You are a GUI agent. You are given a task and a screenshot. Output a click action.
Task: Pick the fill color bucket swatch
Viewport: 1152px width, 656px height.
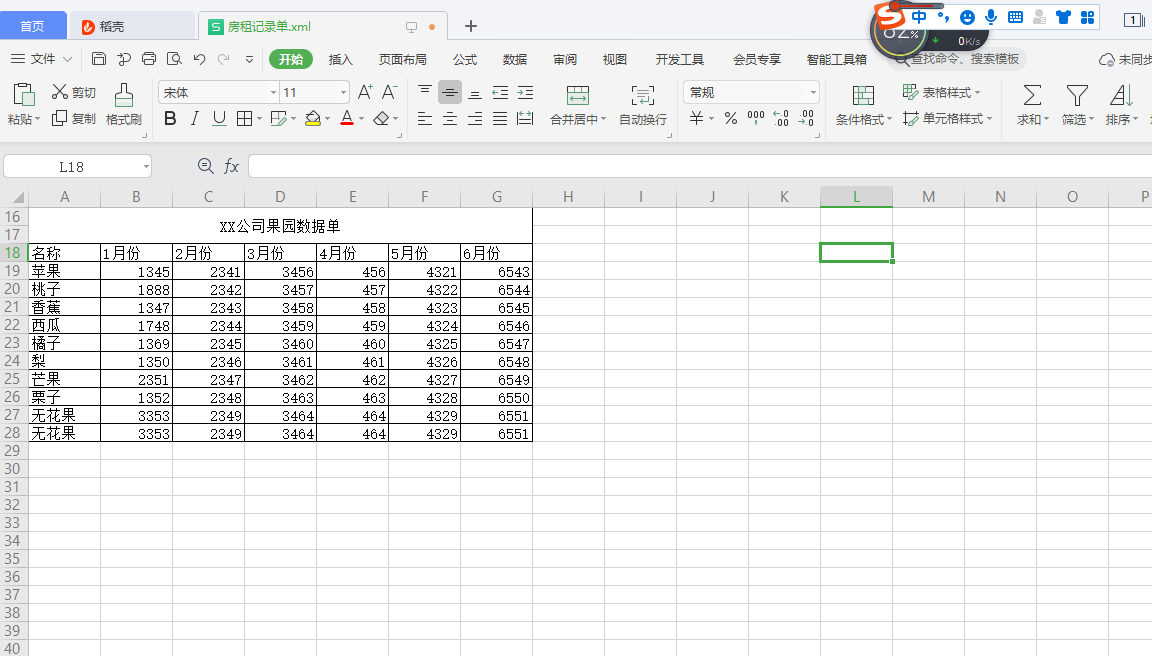313,118
